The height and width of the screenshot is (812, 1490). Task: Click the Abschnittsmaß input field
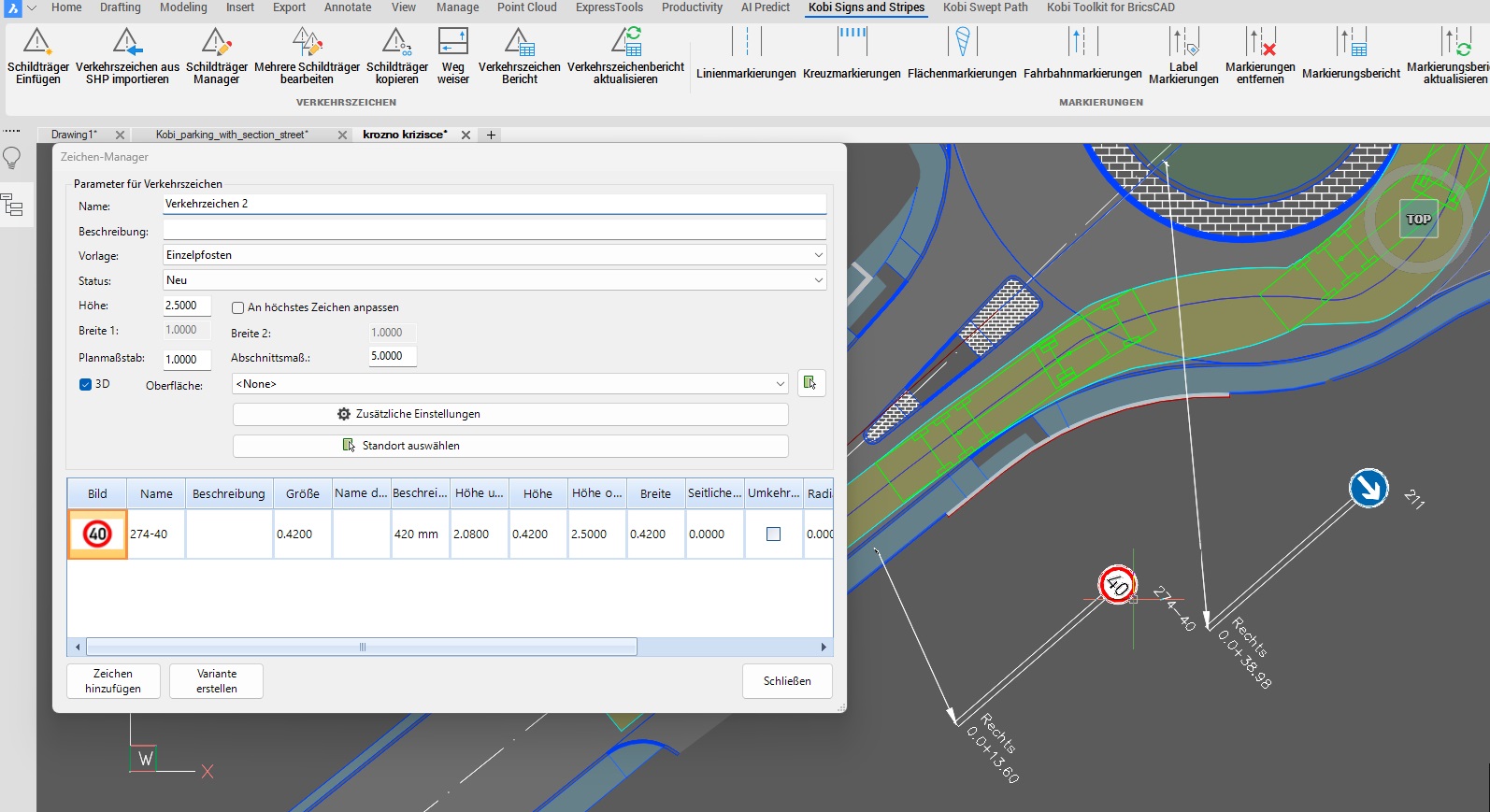[x=393, y=356]
